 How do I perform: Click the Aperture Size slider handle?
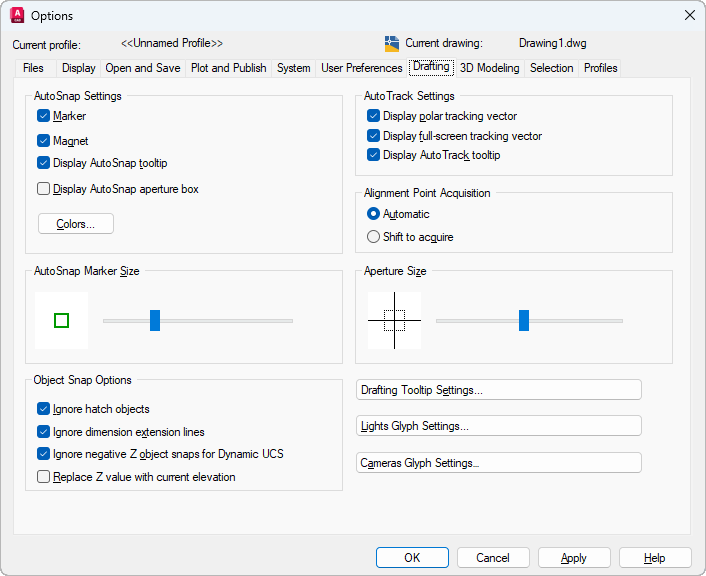(x=524, y=320)
